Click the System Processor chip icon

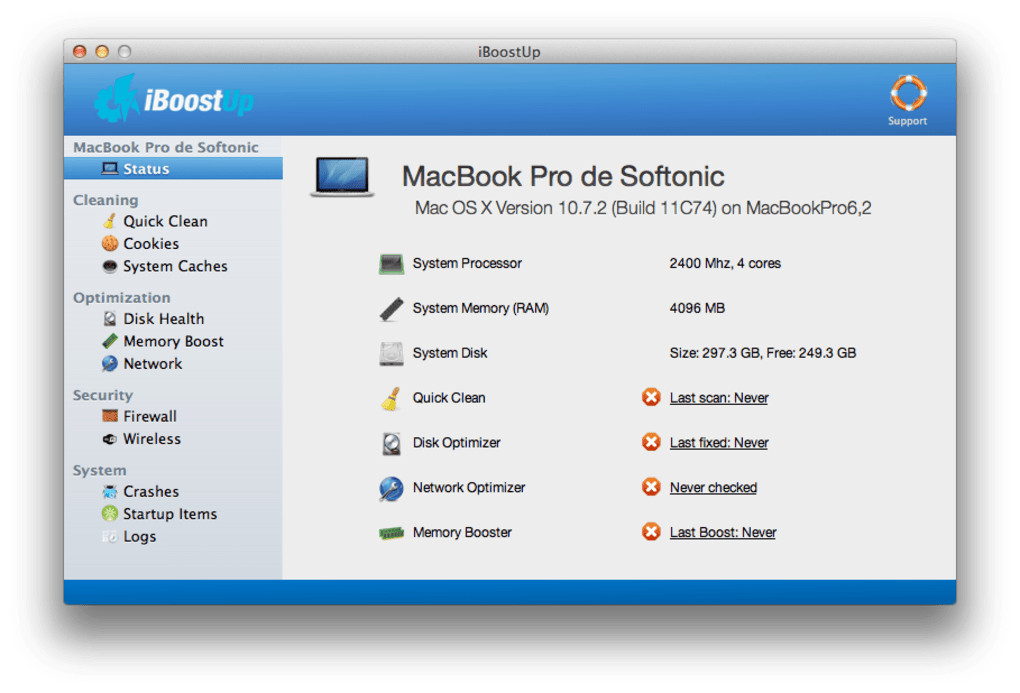[x=391, y=264]
